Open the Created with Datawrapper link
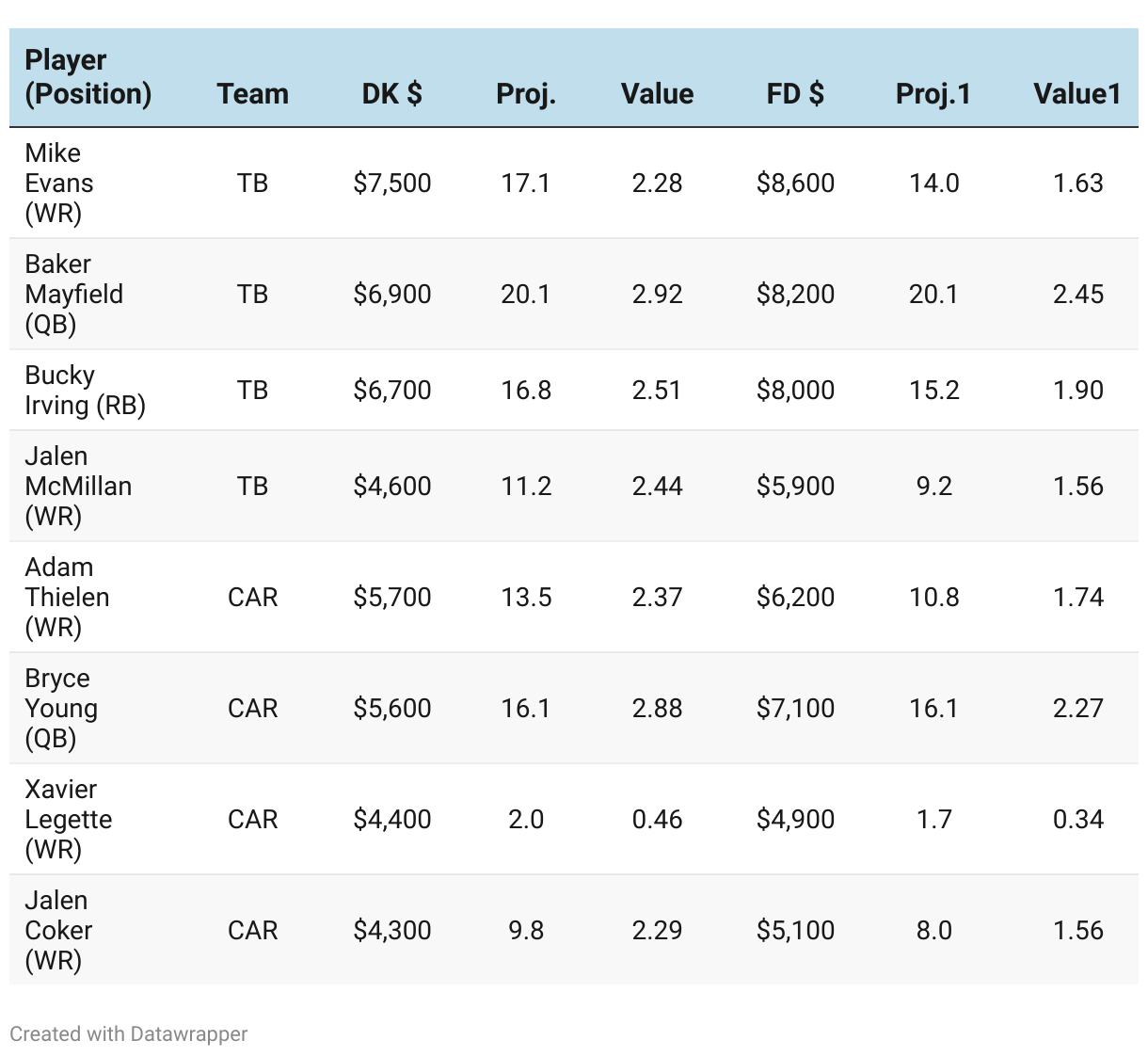The height and width of the screenshot is (1056, 1148). 128,1033
